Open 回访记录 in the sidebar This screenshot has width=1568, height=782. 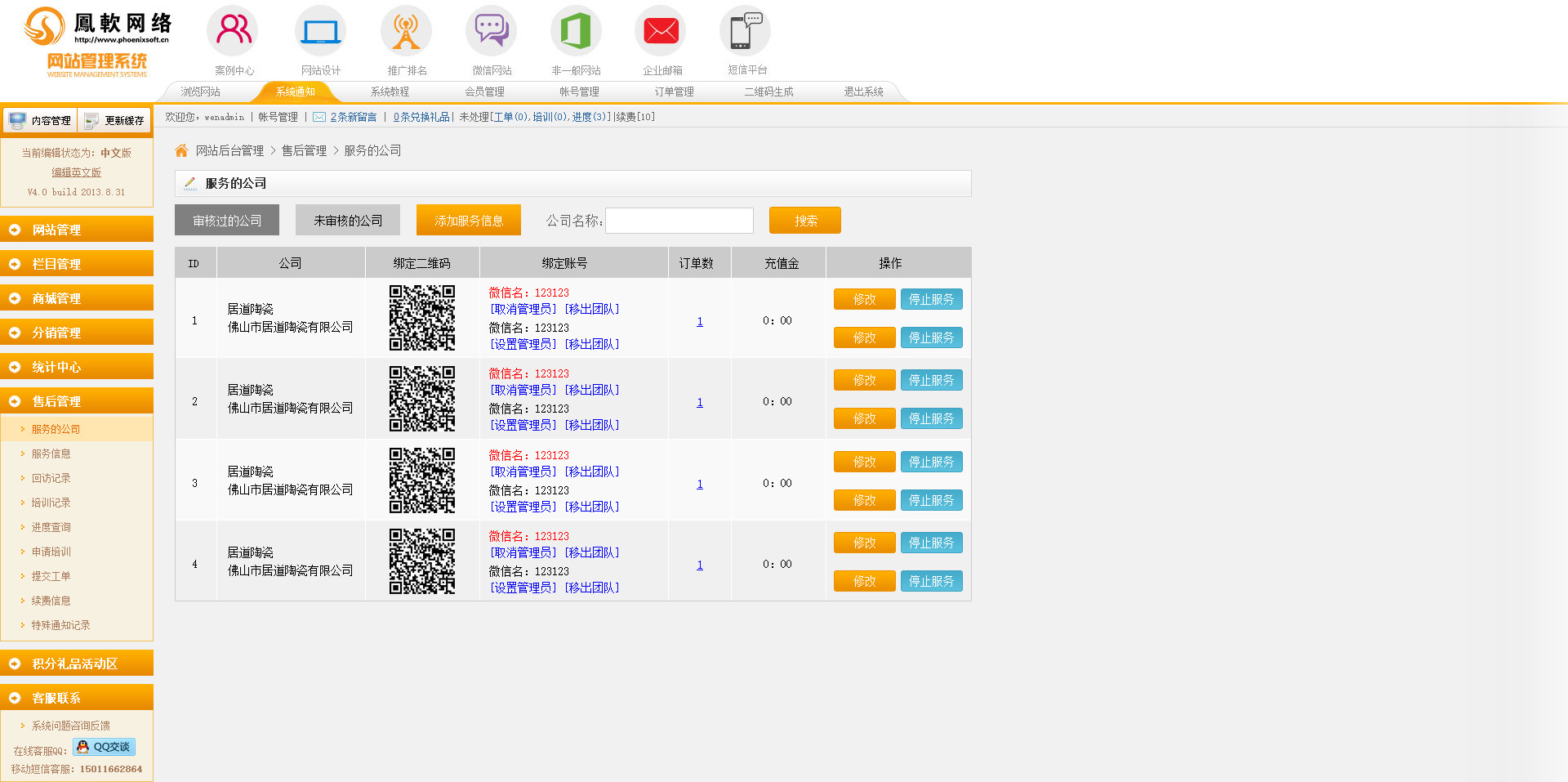(51, 478)
